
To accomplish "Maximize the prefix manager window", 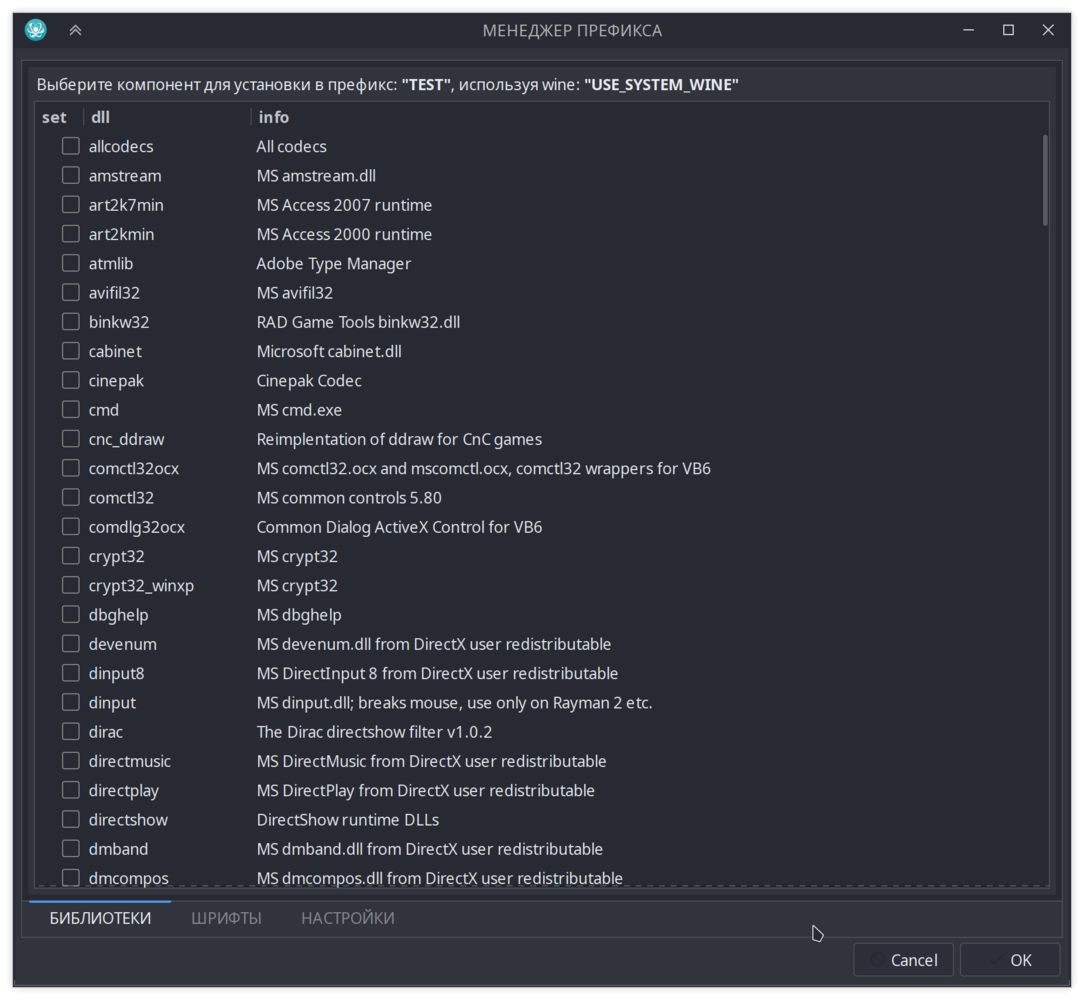I will pyautogui.click(x=1009, y=30).
